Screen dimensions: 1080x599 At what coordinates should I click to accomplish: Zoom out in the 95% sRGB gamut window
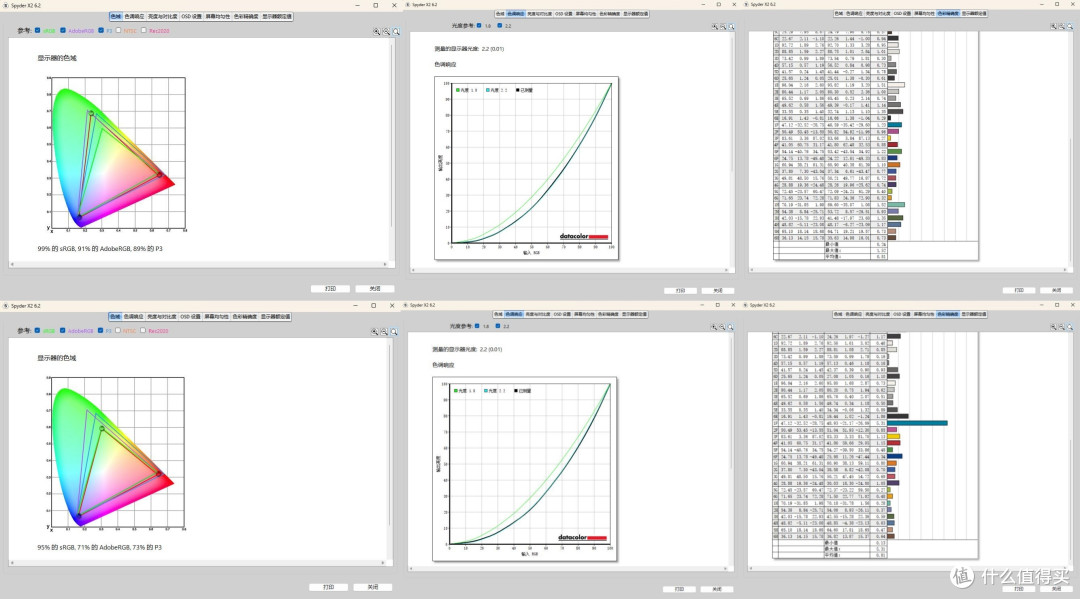(384, 331)
